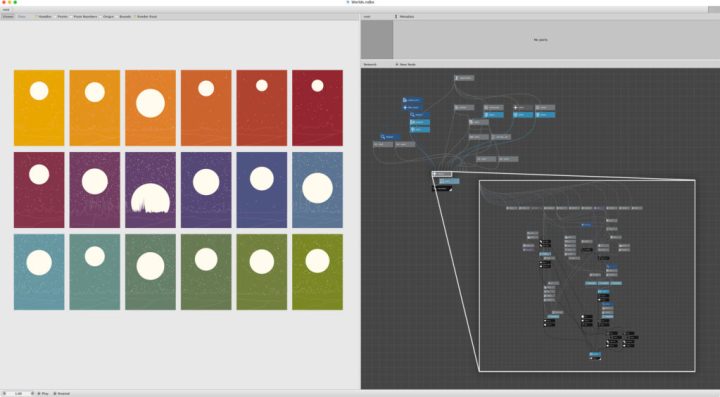This screenshot has width=720, height=397.
Task: Click the New Node button
Action: tap(405, 64)
